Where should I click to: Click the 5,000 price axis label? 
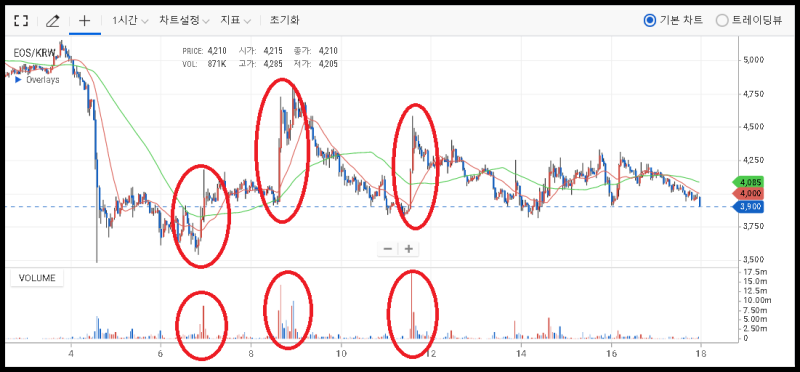[754, 60]
